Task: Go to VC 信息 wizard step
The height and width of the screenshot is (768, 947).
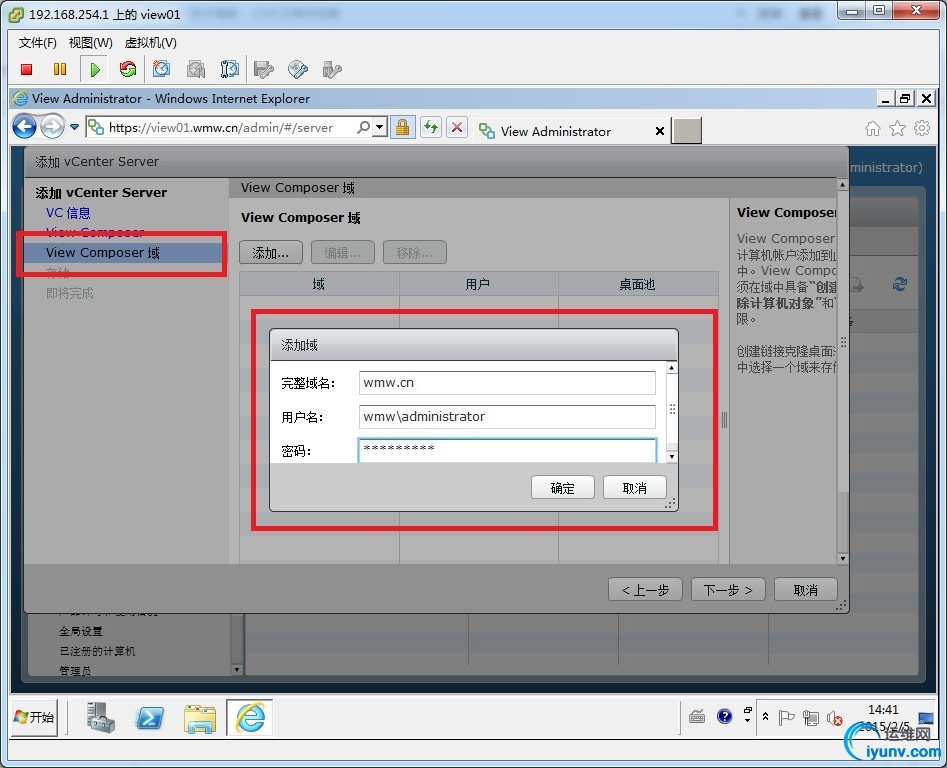Action: [x=68, y=213]
